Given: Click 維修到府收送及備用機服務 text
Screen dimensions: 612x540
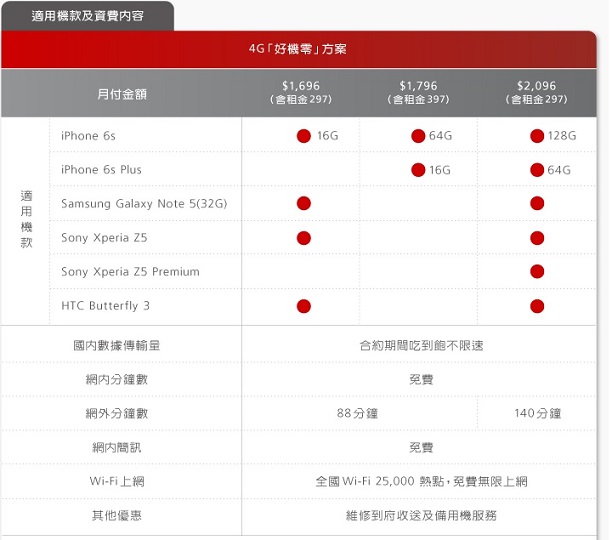Looking at the screenshot, I should [421, 516].
